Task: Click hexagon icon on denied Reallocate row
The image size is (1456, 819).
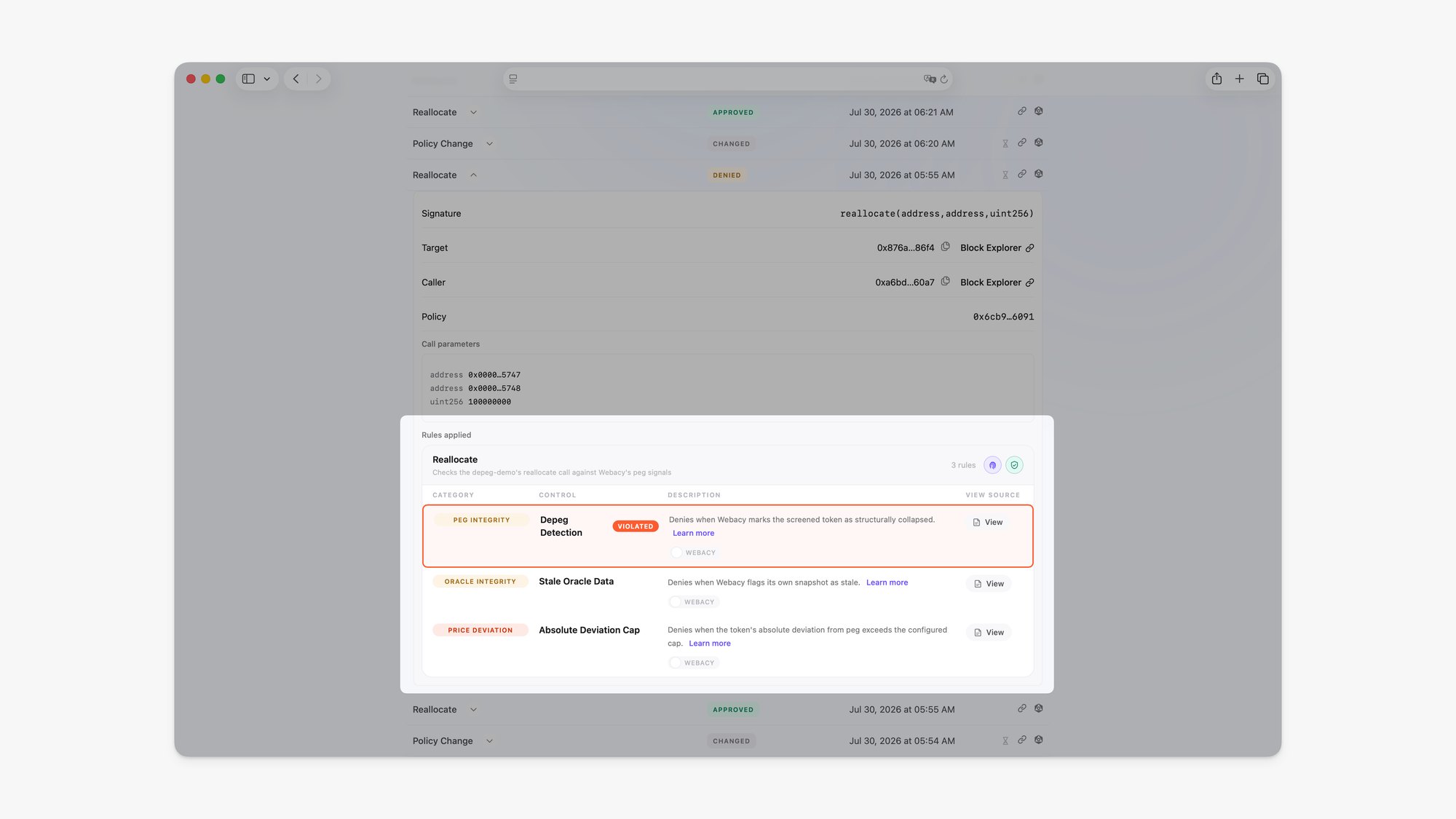Action: [1039, 174]
